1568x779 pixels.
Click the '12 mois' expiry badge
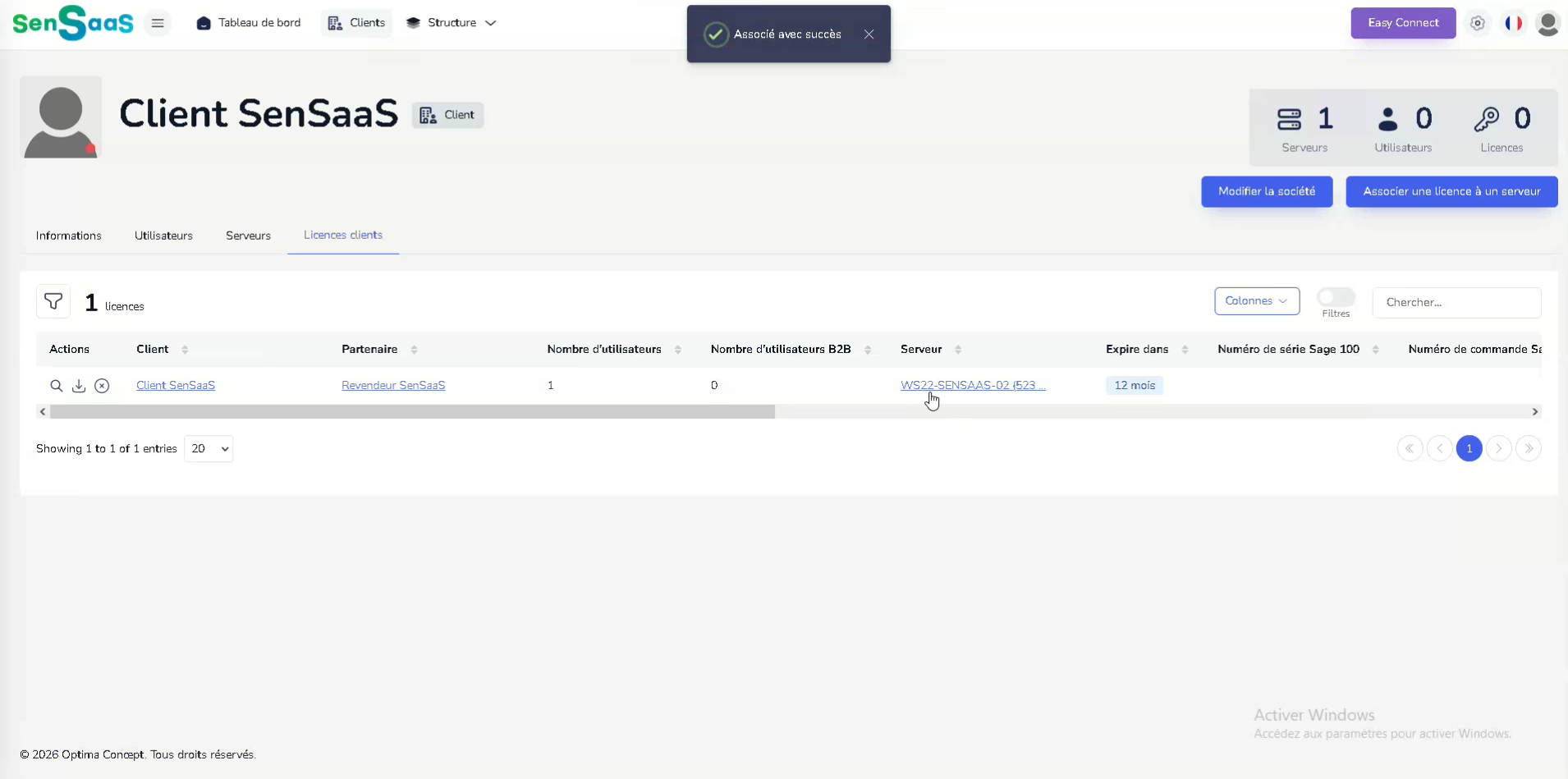pos(1135,386)
